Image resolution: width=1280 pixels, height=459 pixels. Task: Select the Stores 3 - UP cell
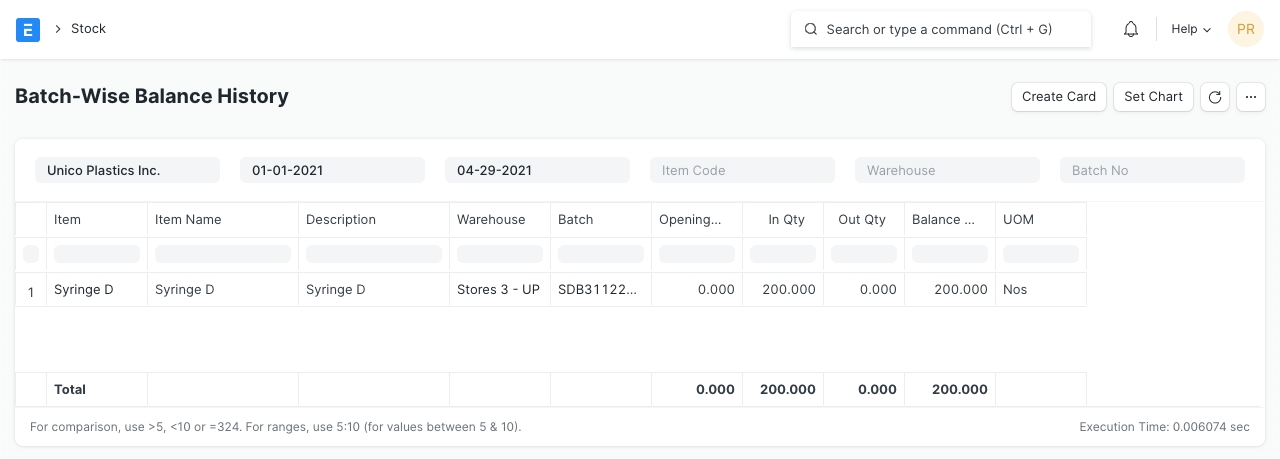click(498, 289)
